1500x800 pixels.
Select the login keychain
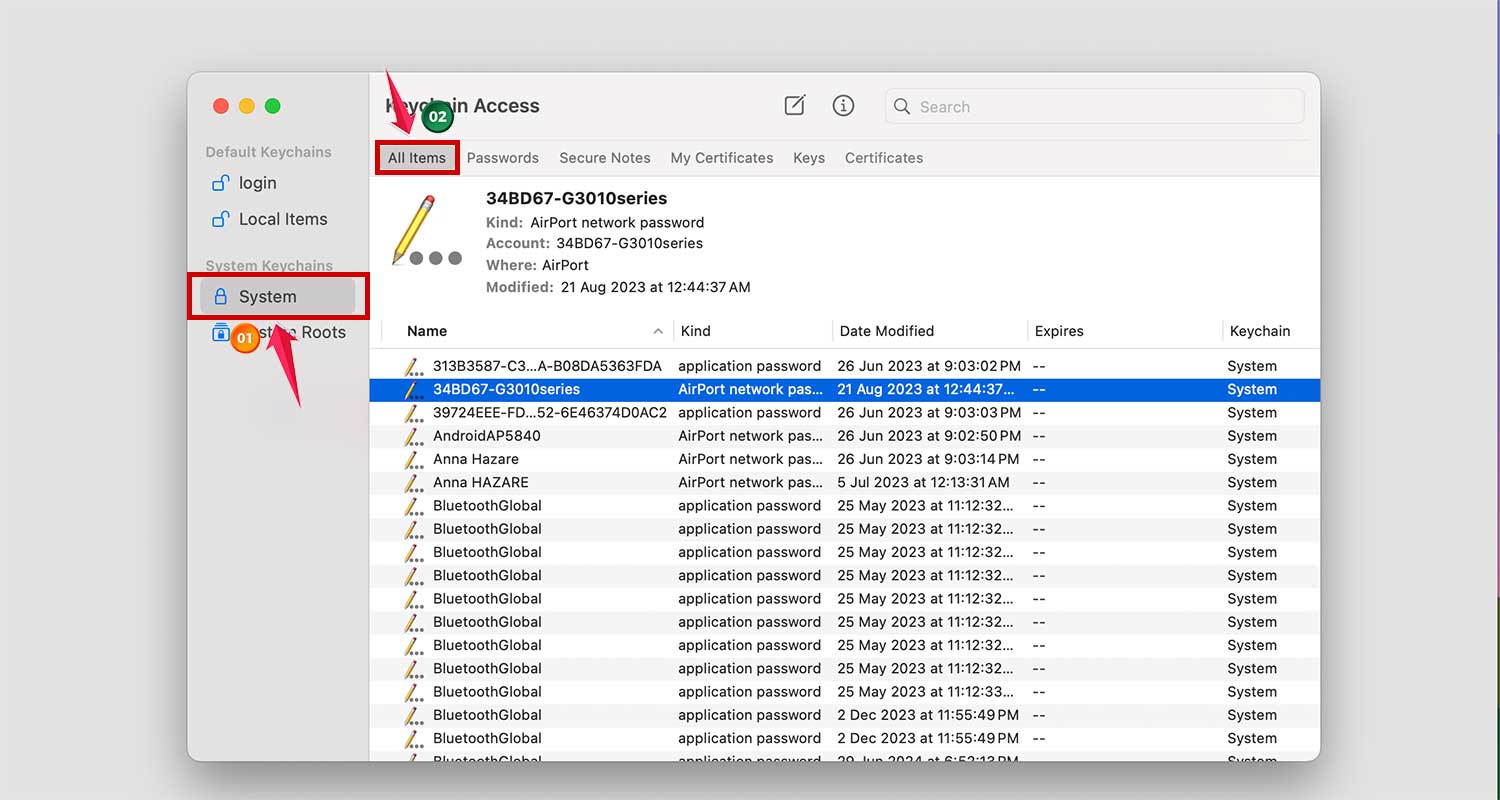point(257,183)
